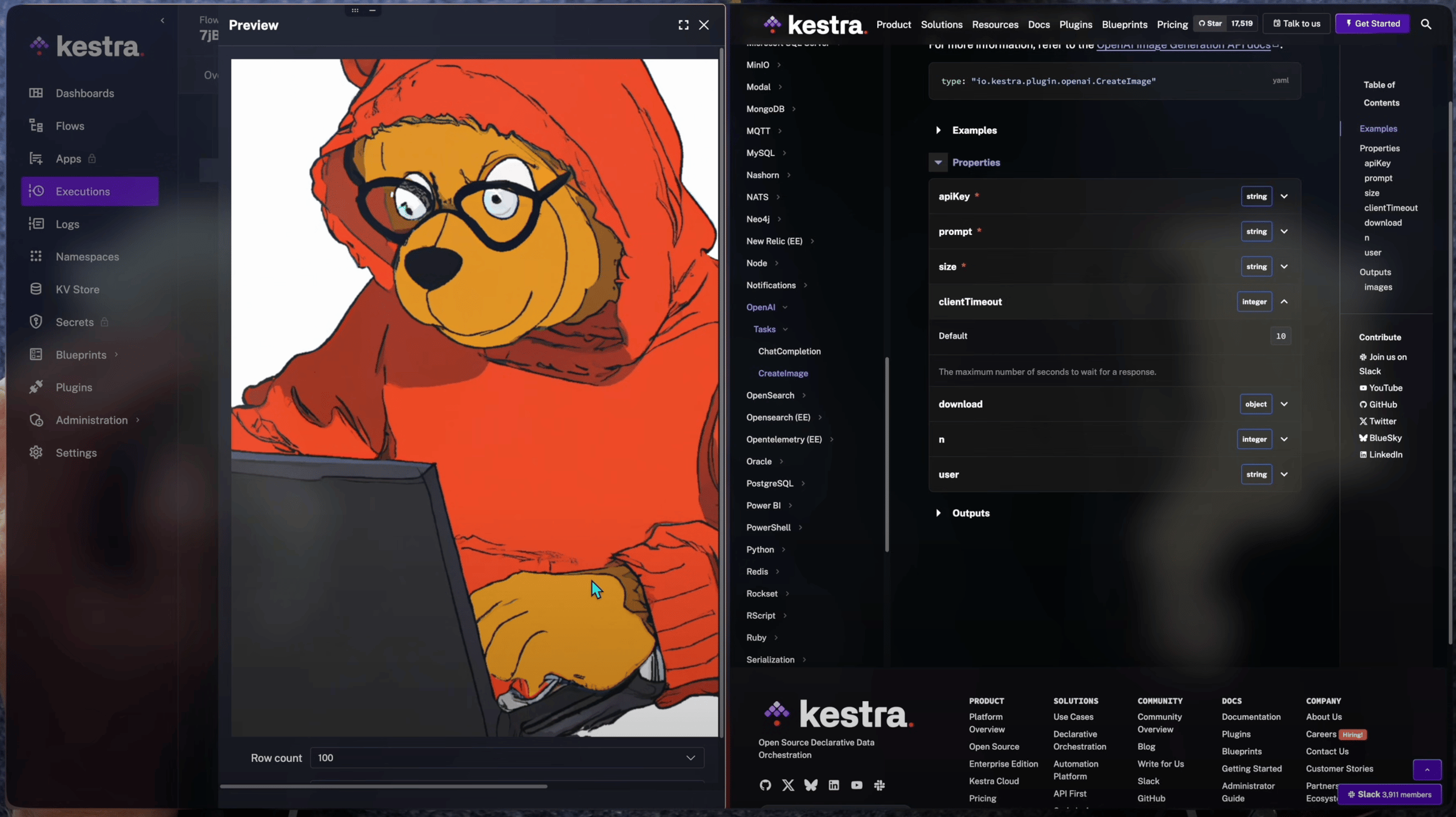Go to Docs in header

(1039, 25)
